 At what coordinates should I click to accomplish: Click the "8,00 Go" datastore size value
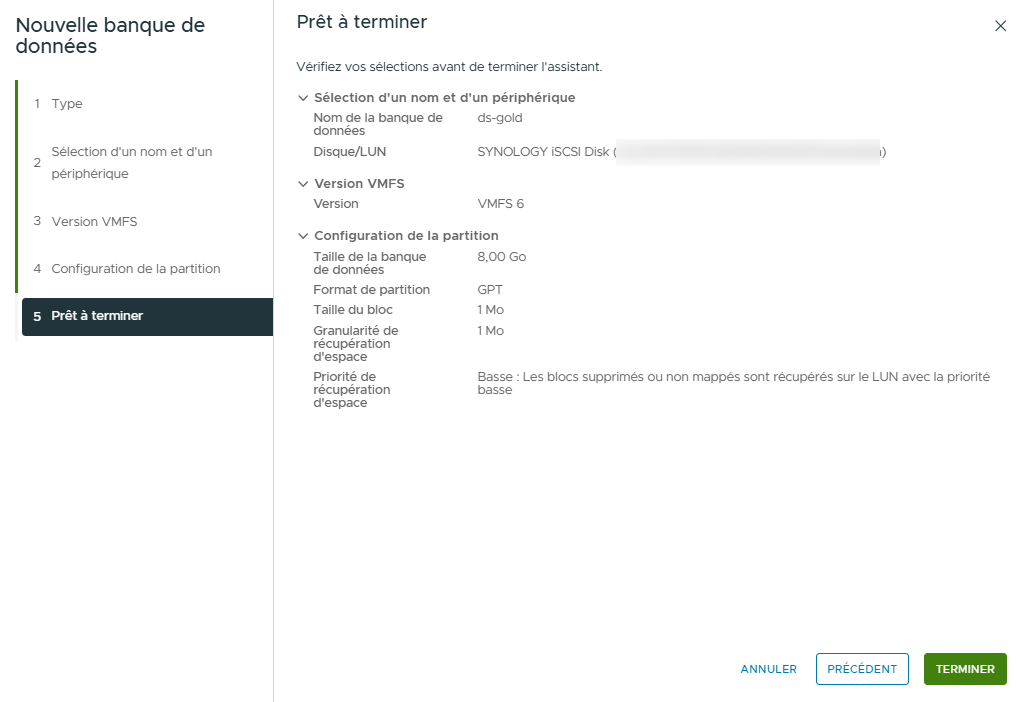499,256
